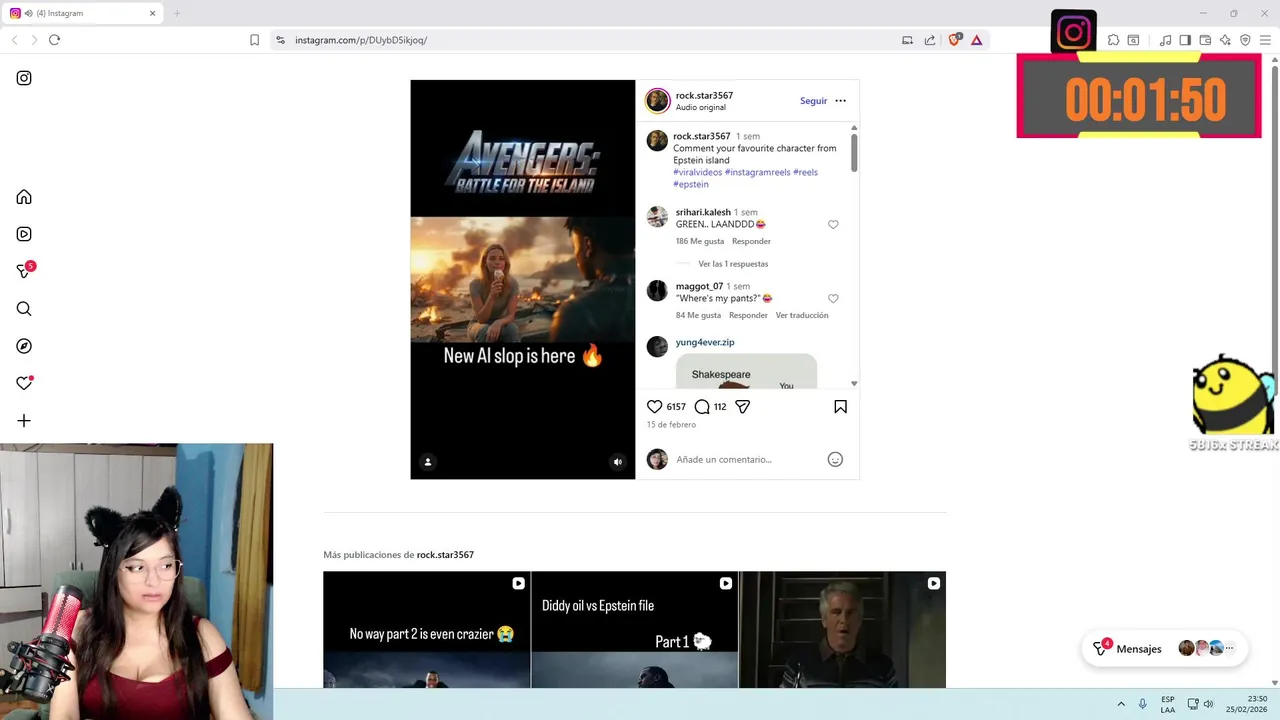Open Notifications heart in sidebar
The width and height of the screenshot is (1280, 720).
pos(24,383)
